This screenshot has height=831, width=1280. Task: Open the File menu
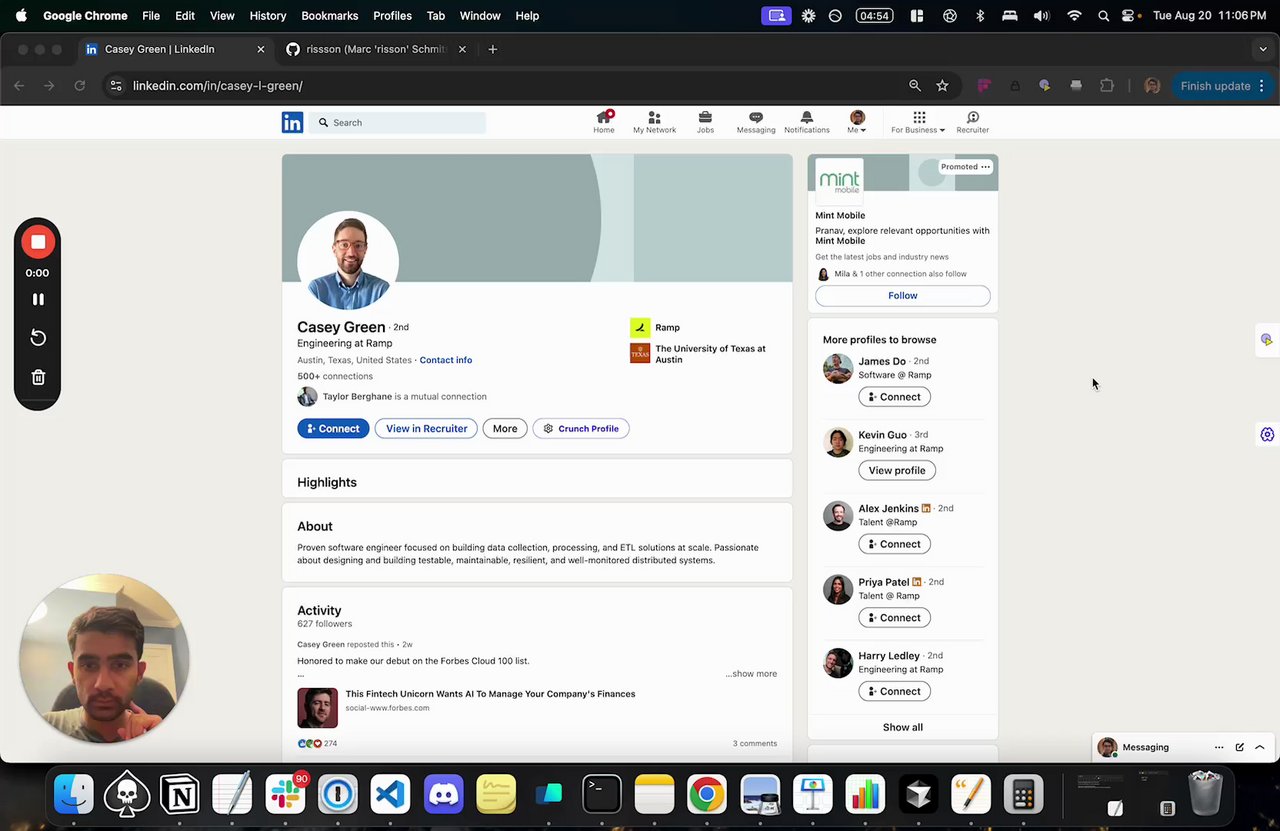pos(151,16)
